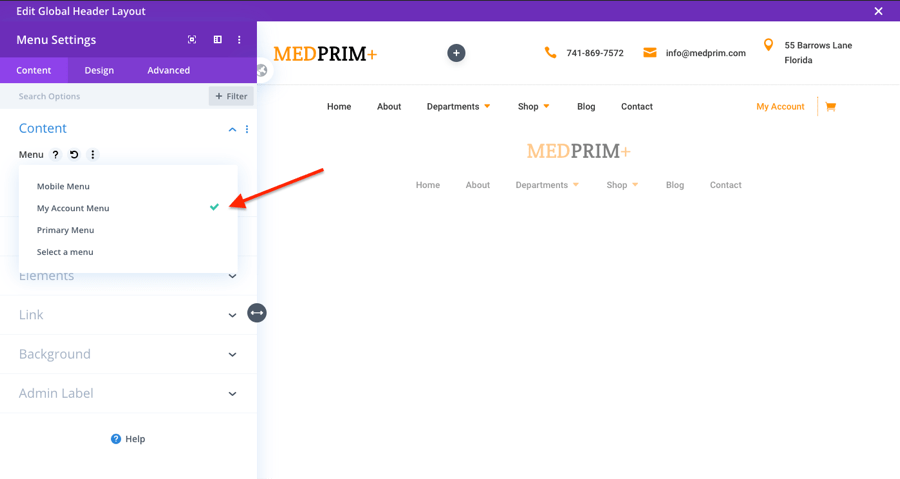This screenshot has height=479, width=900.
Task: Open Blog in the top navigation
Action: click(586, 107)
